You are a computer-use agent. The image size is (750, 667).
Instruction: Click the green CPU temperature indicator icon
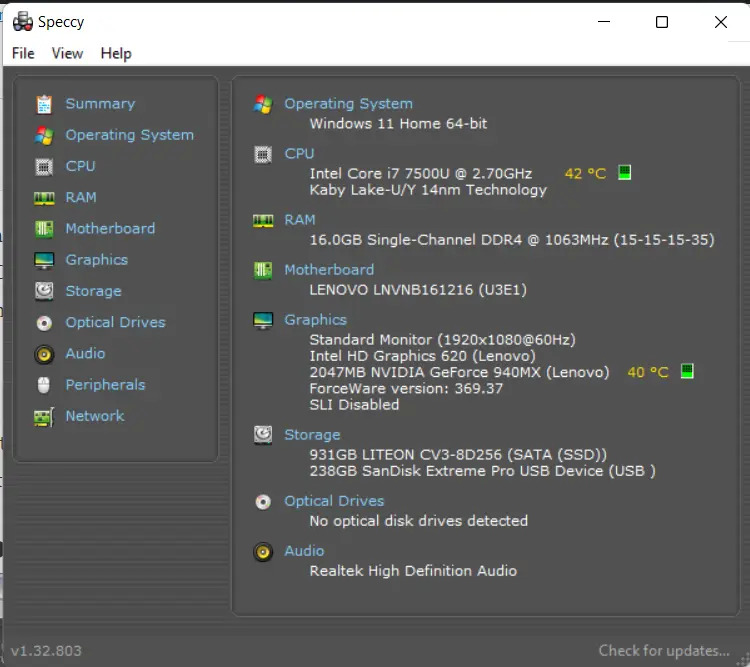click(x=624, y=172)
